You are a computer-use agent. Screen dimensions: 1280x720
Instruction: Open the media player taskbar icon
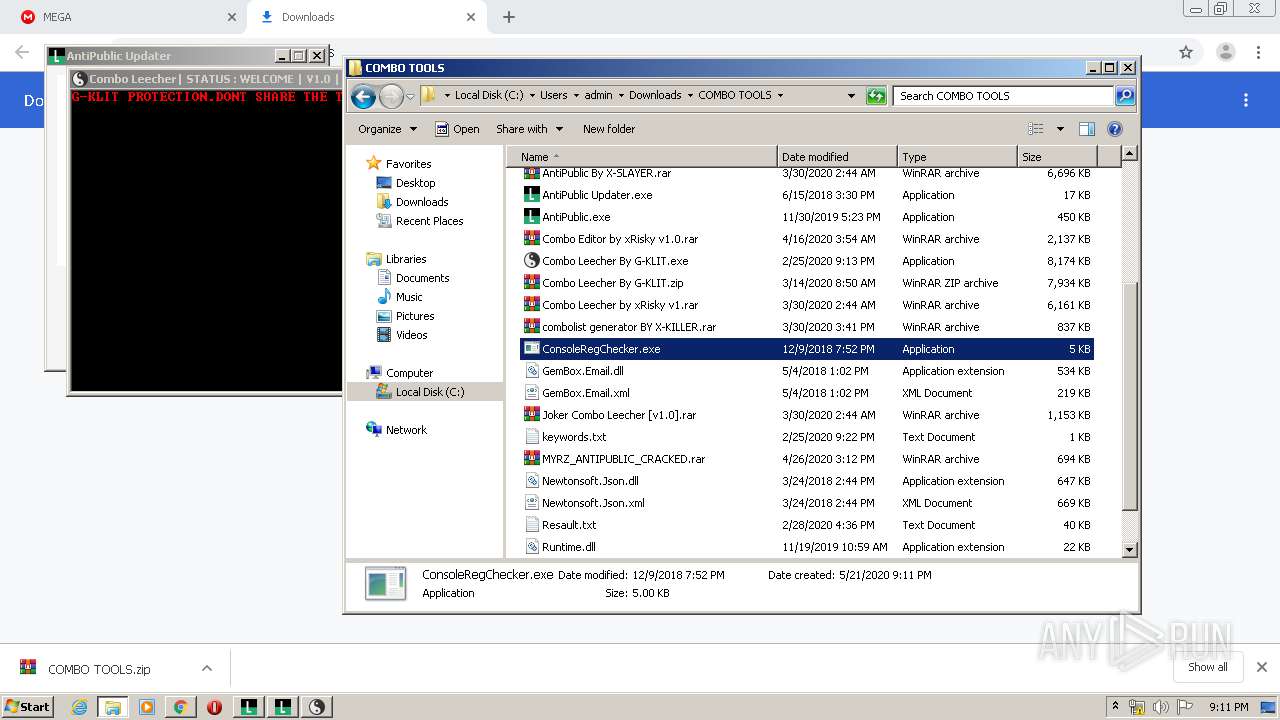click(147, 707)
